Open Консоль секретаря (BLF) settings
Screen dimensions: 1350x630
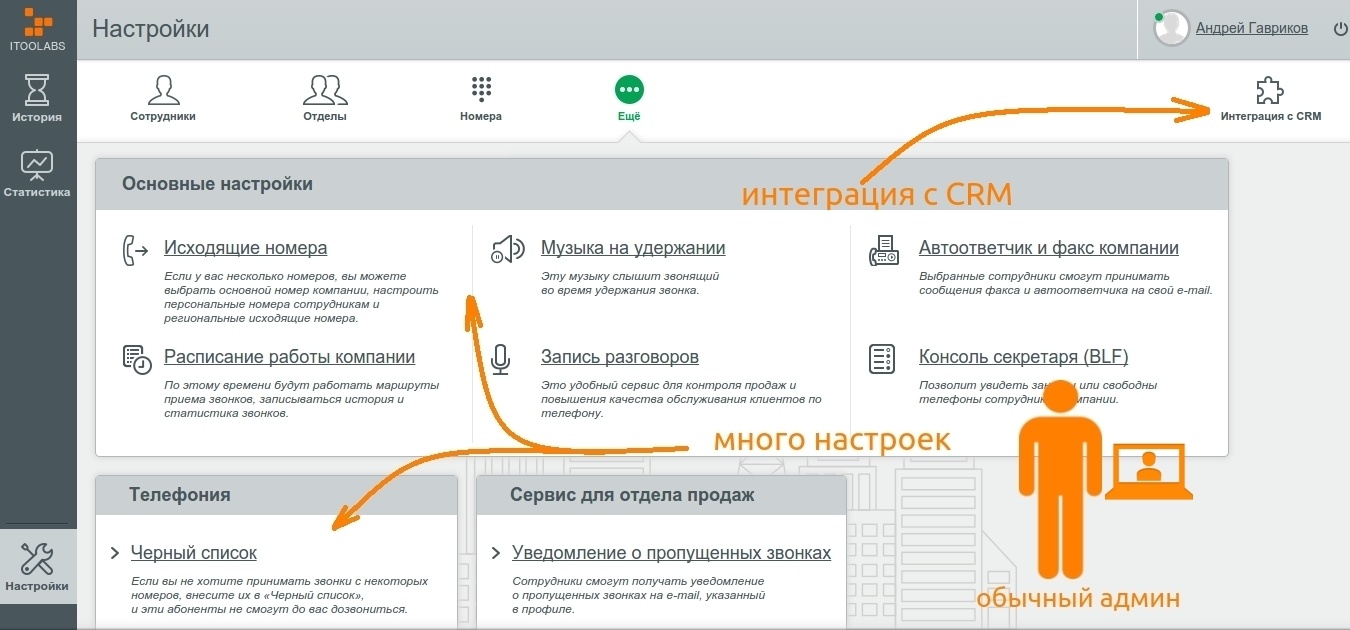click(1024, 356)
